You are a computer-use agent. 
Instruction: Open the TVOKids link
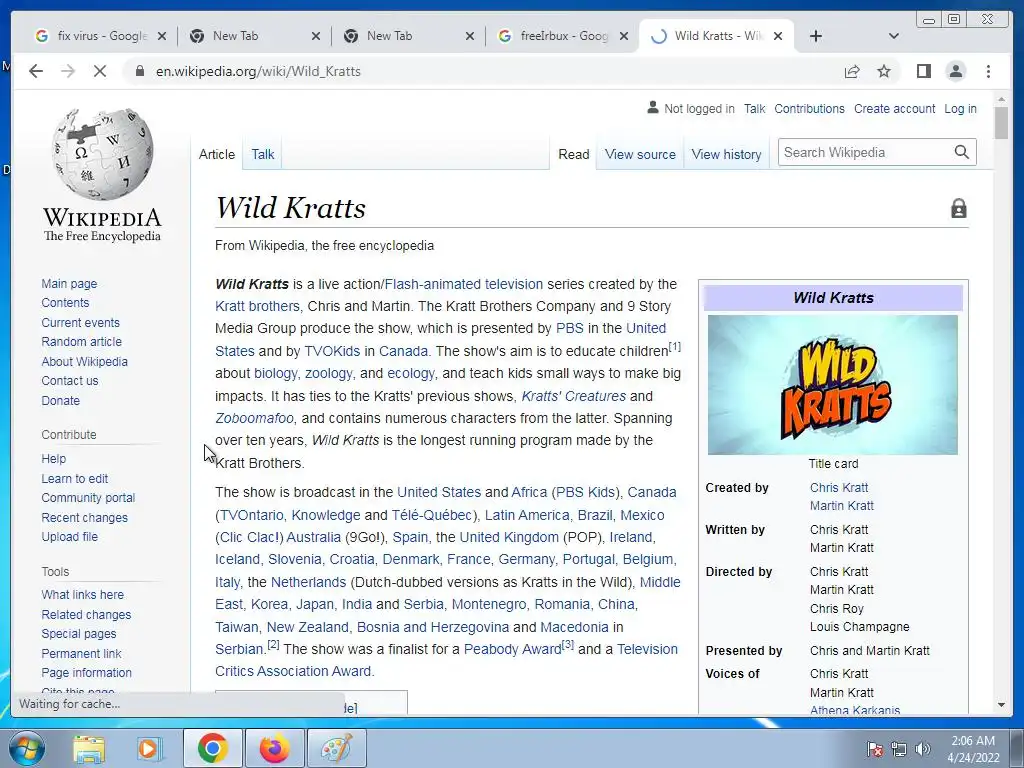click(x=332, y=351)
